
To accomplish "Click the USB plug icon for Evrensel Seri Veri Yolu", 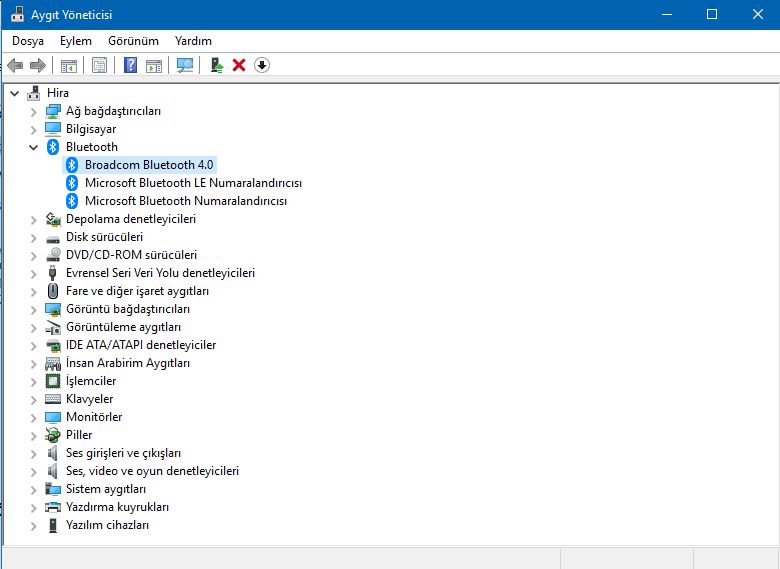I will pyautogui.click(x=52, y=273).
